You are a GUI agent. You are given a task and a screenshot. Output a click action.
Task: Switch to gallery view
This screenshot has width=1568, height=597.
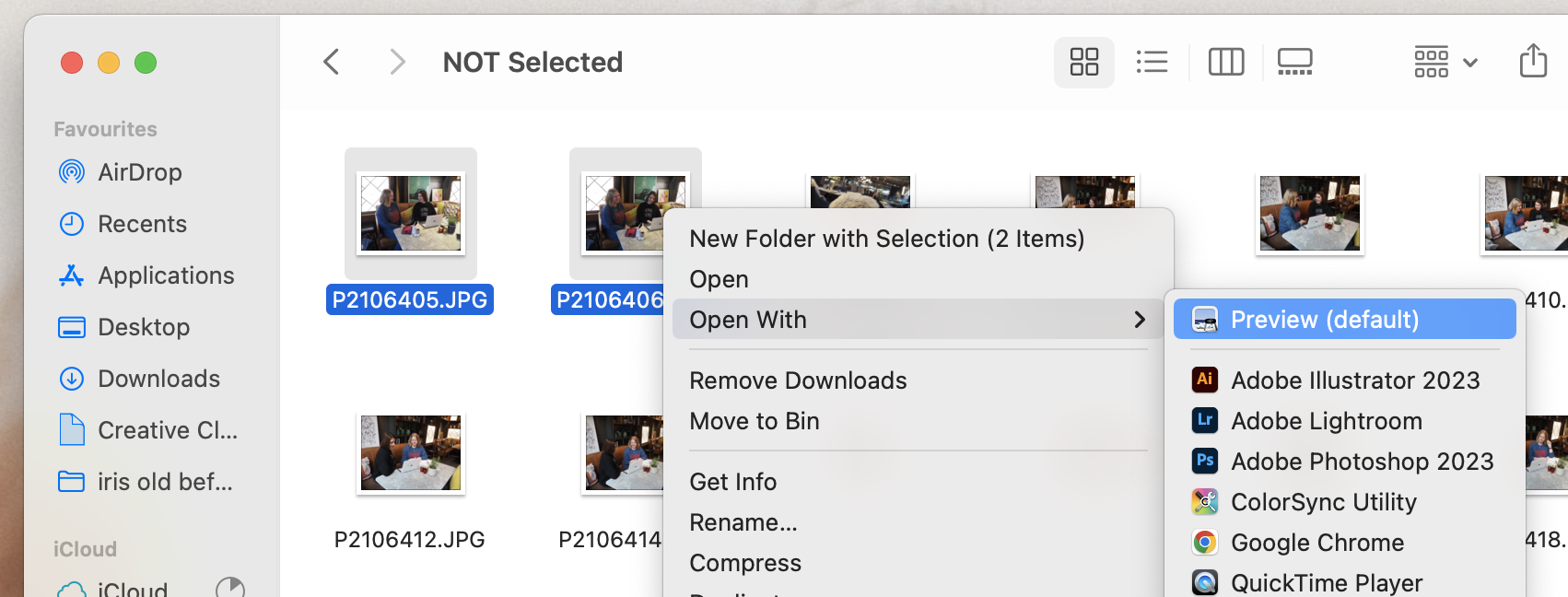coord(1294,62)
